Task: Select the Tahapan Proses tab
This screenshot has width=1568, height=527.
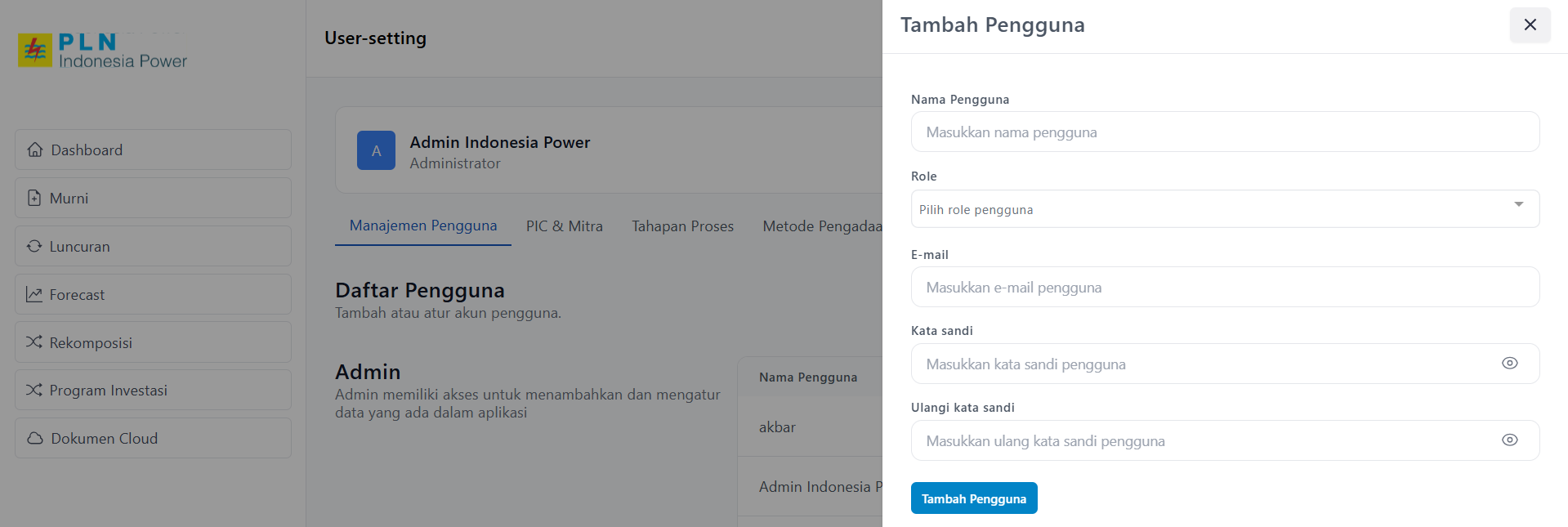Action: pos(682,226)
